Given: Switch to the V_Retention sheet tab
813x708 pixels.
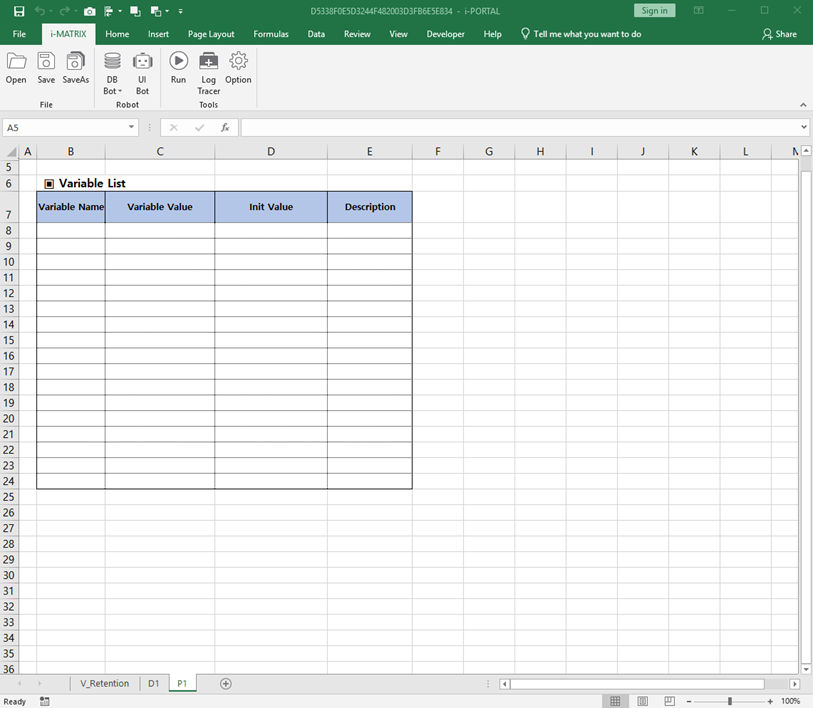Looking at the screenshot, I should (x=104, y=683).
